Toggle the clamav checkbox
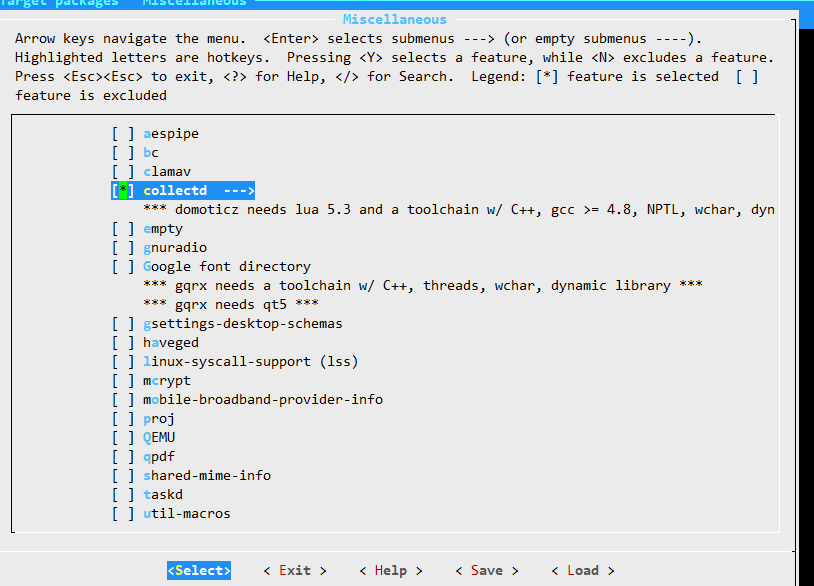This screenshot has height=586, width=814. click(123, 172)
